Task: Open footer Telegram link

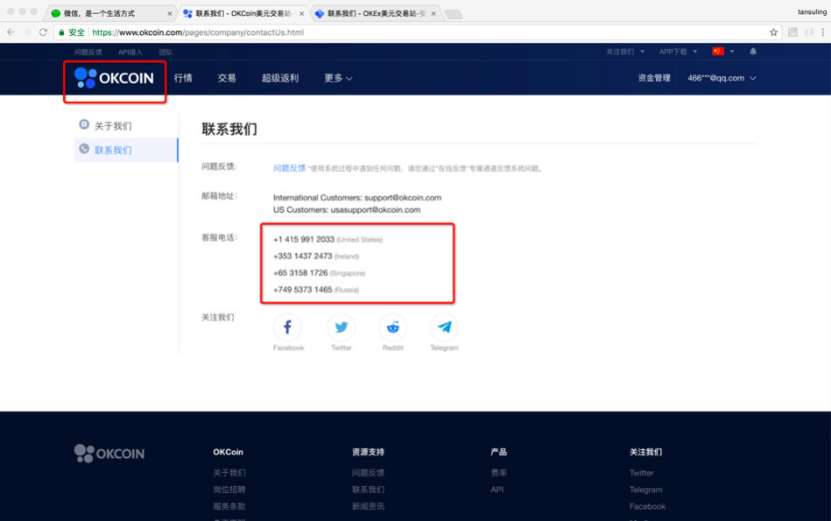Action: pos(646,490)
